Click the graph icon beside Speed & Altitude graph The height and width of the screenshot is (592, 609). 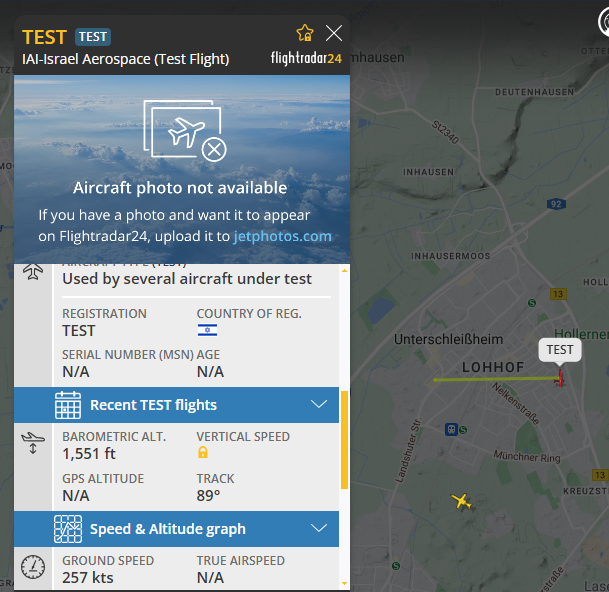point(68,529)
